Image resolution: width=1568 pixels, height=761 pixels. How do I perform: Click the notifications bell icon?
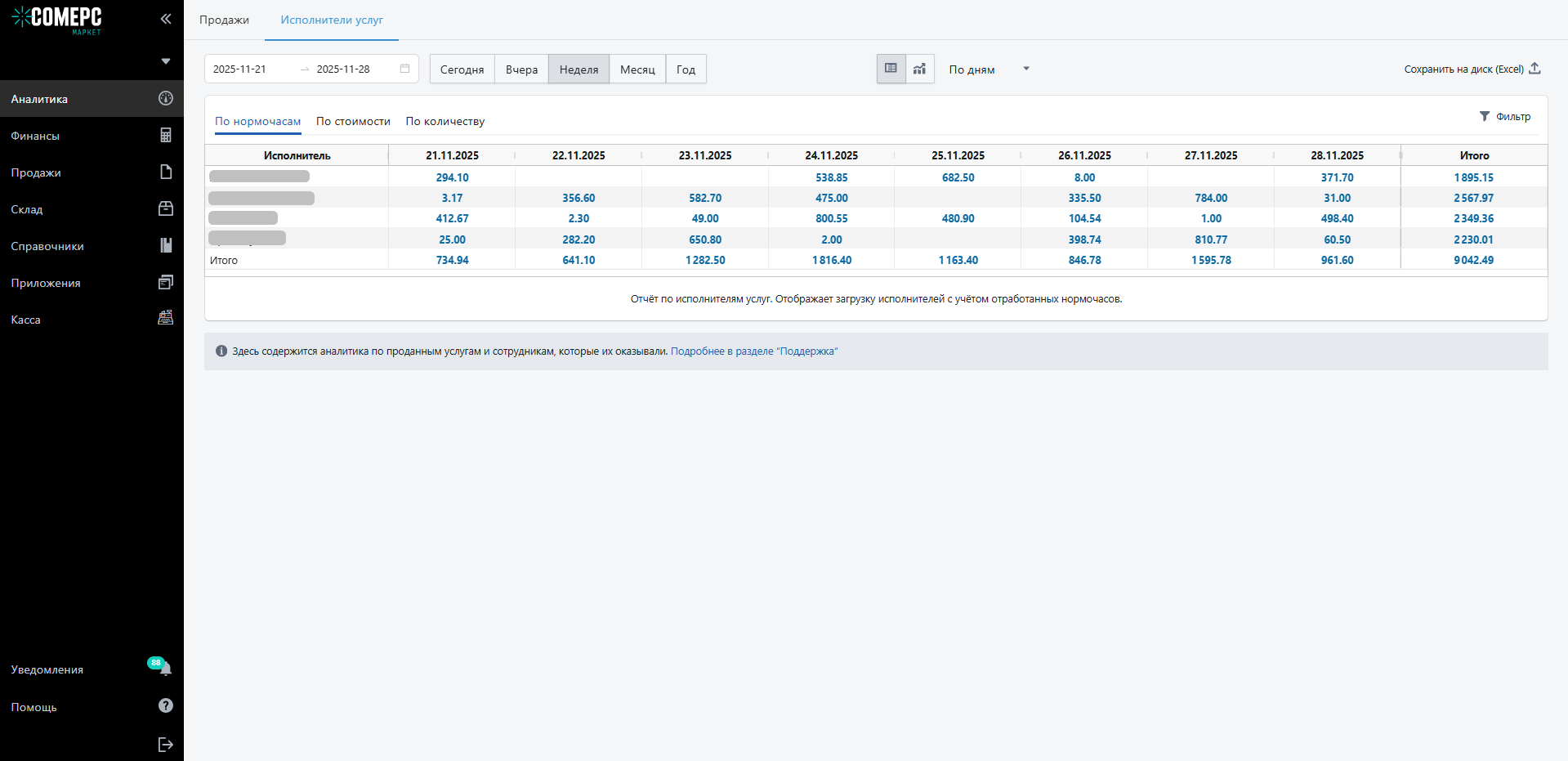pyautogui.click(x=166, y=669)
